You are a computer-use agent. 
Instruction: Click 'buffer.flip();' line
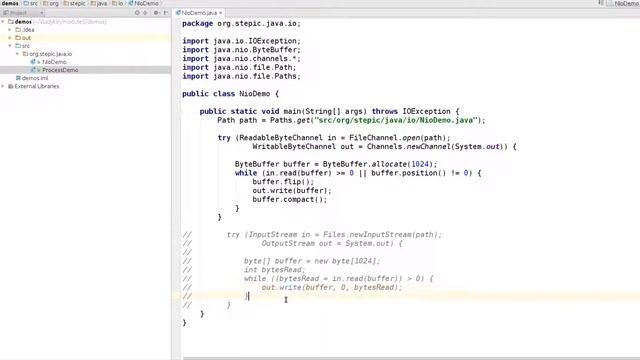click(x=283, y=182)
